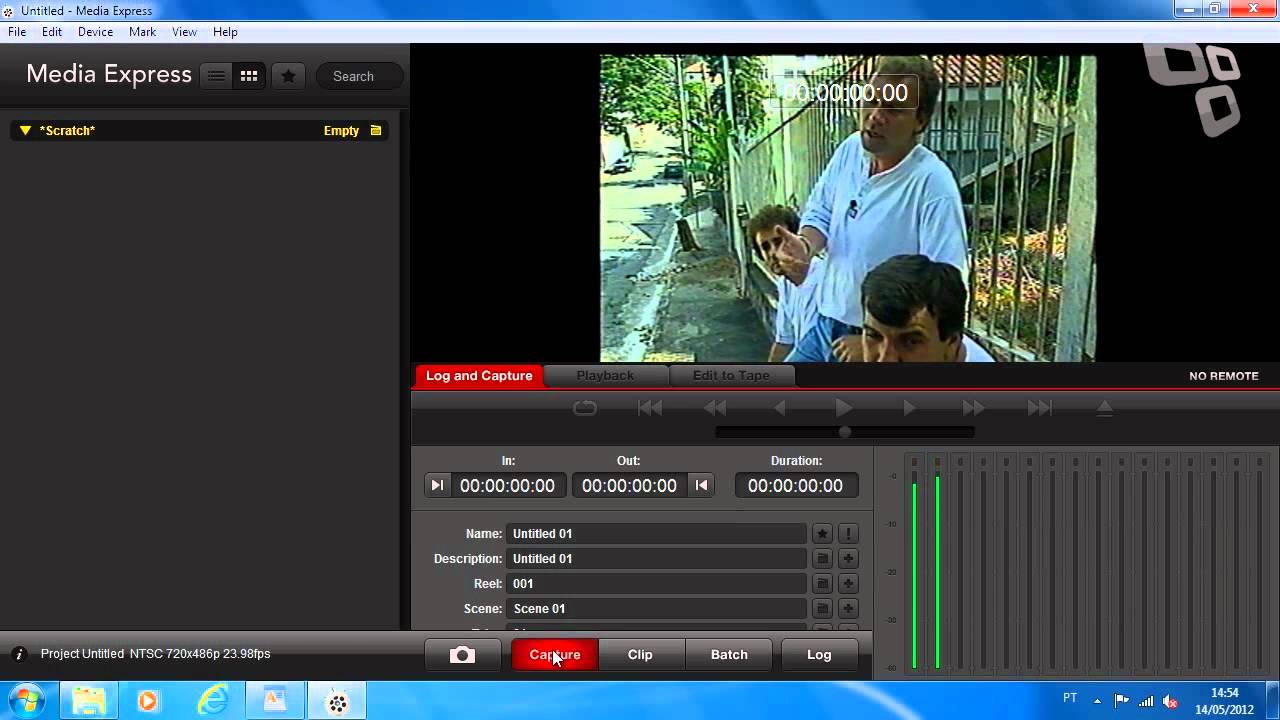Image resolution: width=1280 pixels, height=720 pixels.
Task: Step one frame backward
Action: coord(780,408)
